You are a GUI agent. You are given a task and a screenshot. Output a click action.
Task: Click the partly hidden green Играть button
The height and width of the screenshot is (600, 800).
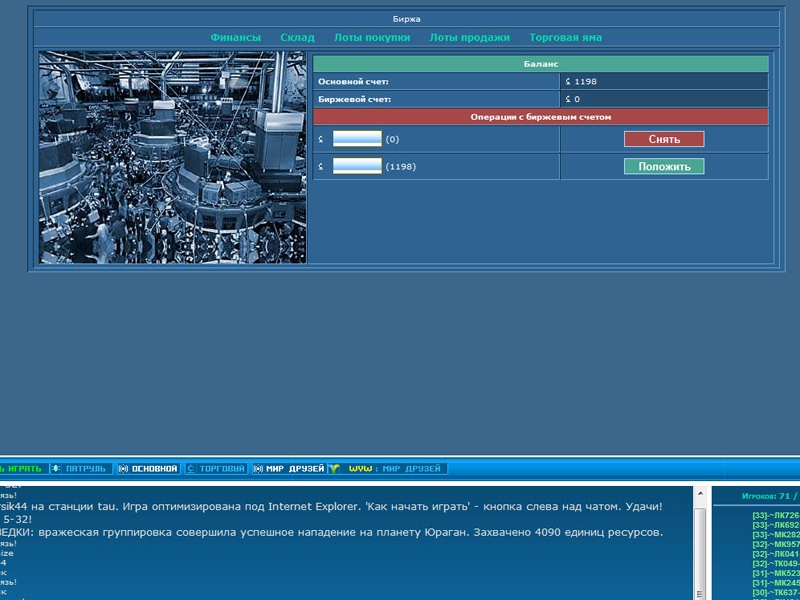point(23,468)
